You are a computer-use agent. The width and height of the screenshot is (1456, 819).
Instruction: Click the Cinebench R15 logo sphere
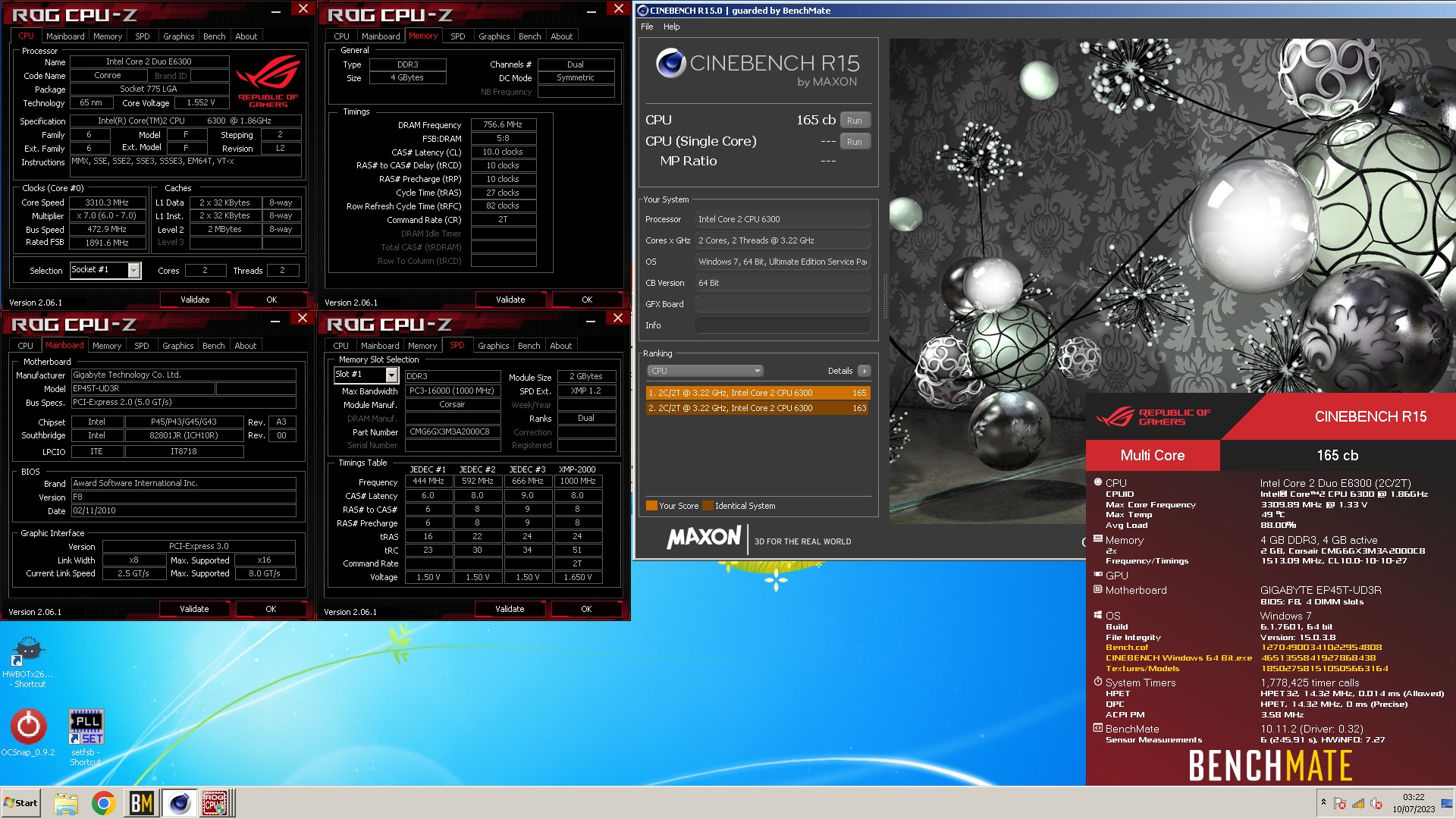(670, 63)
